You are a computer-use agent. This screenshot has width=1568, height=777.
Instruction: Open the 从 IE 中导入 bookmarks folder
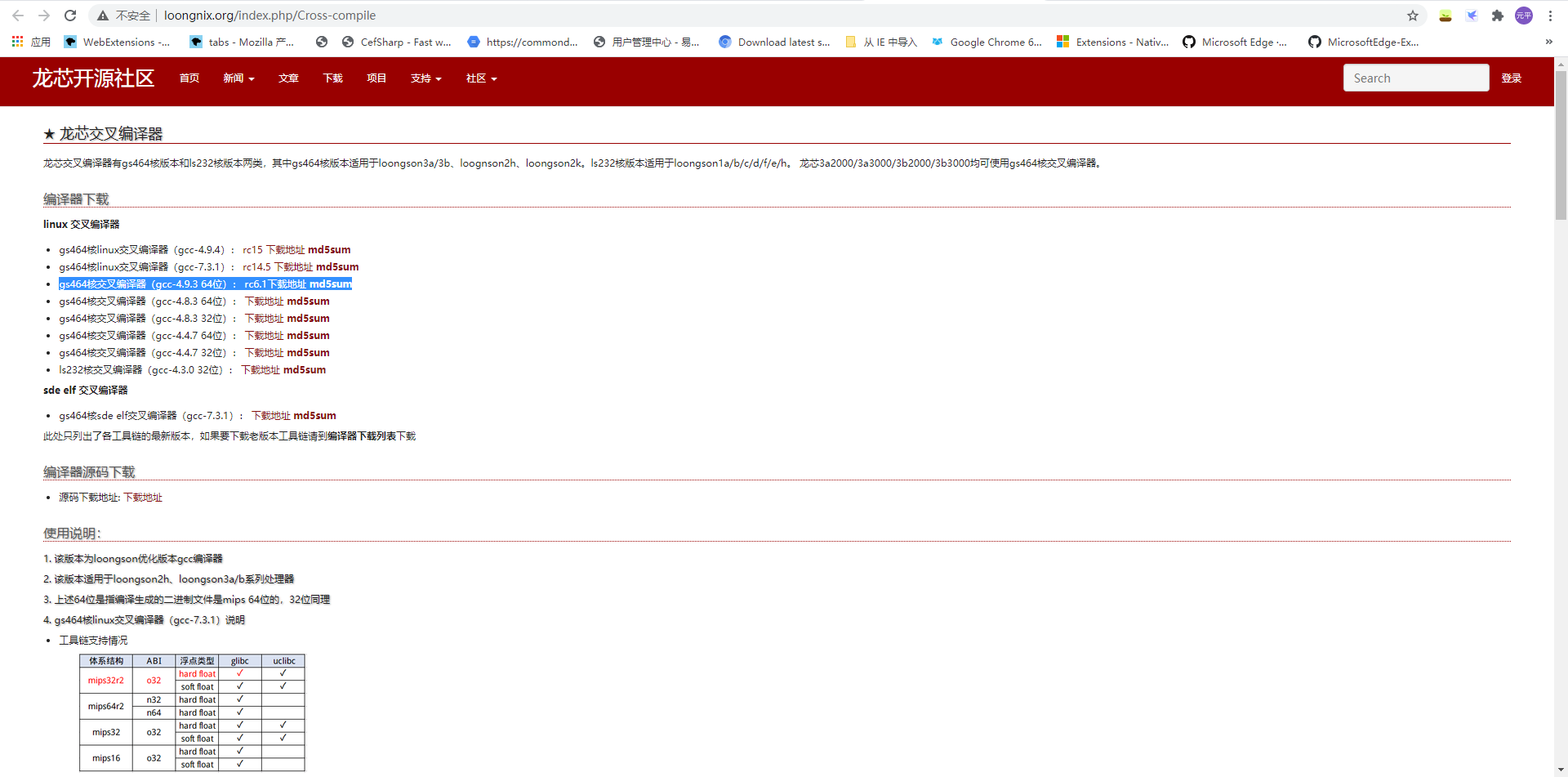881,42
